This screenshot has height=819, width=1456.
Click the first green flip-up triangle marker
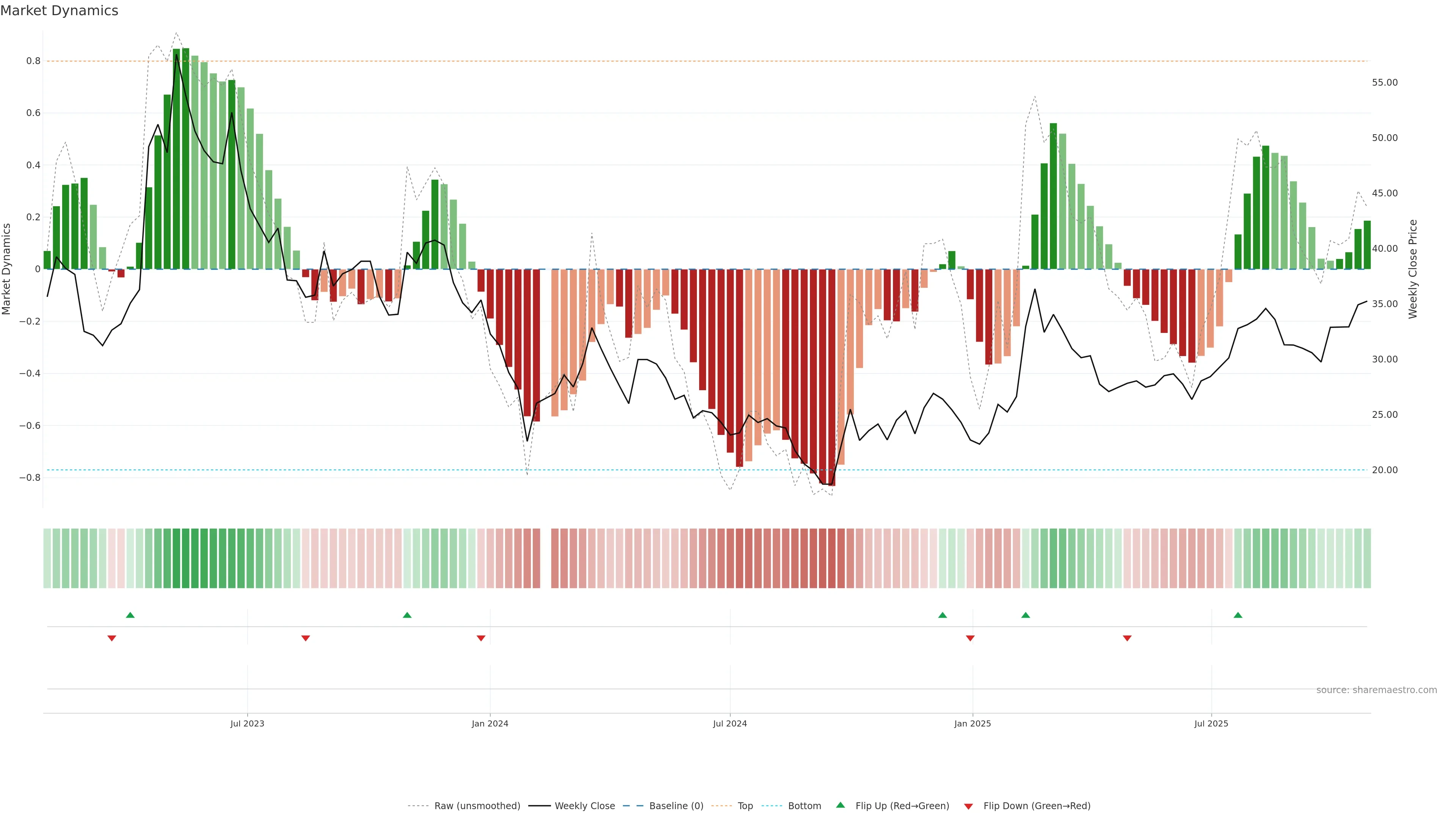click(130, 615)
